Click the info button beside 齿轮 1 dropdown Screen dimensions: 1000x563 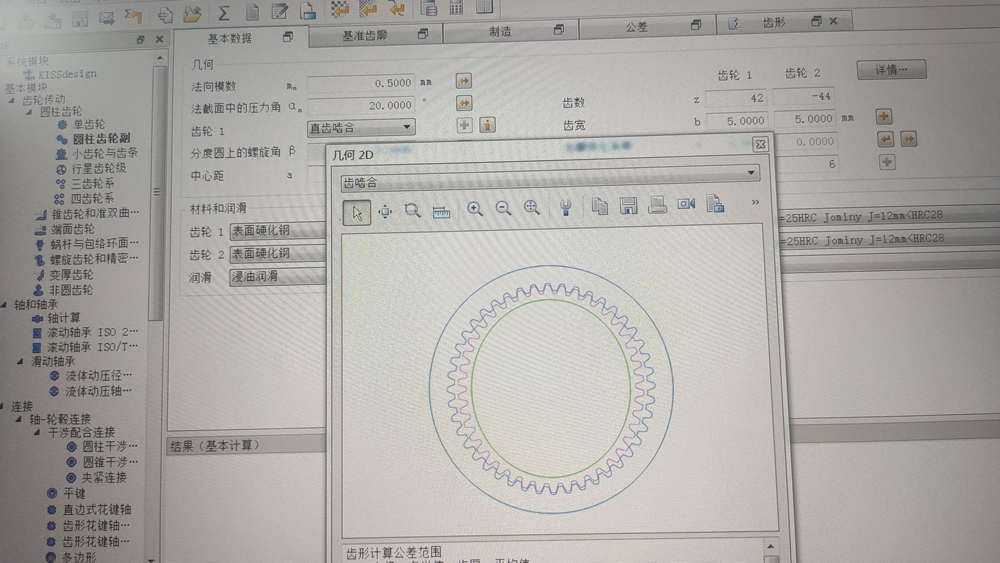(x=487, y=125)
